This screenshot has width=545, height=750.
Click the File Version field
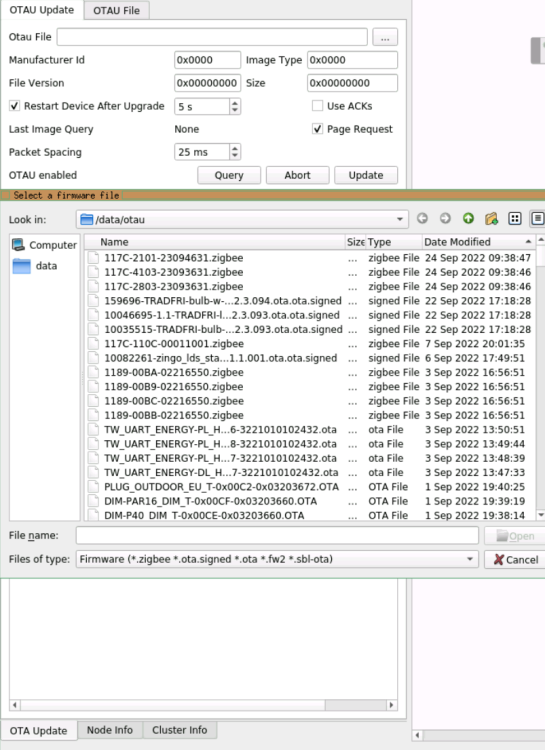(207, 83)
